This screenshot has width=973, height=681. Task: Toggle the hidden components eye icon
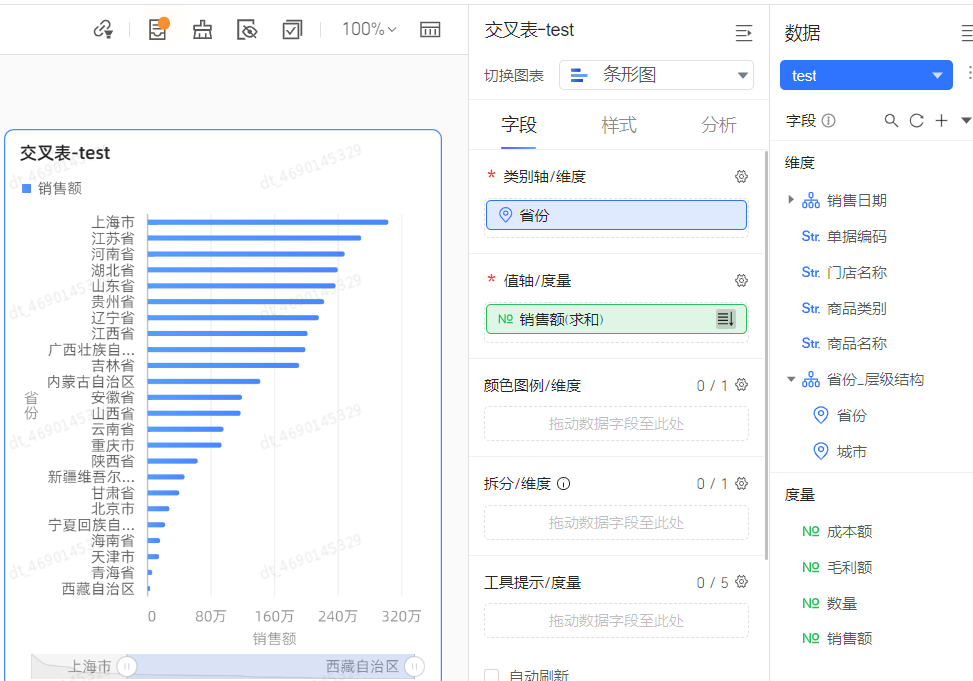[247, 29]
